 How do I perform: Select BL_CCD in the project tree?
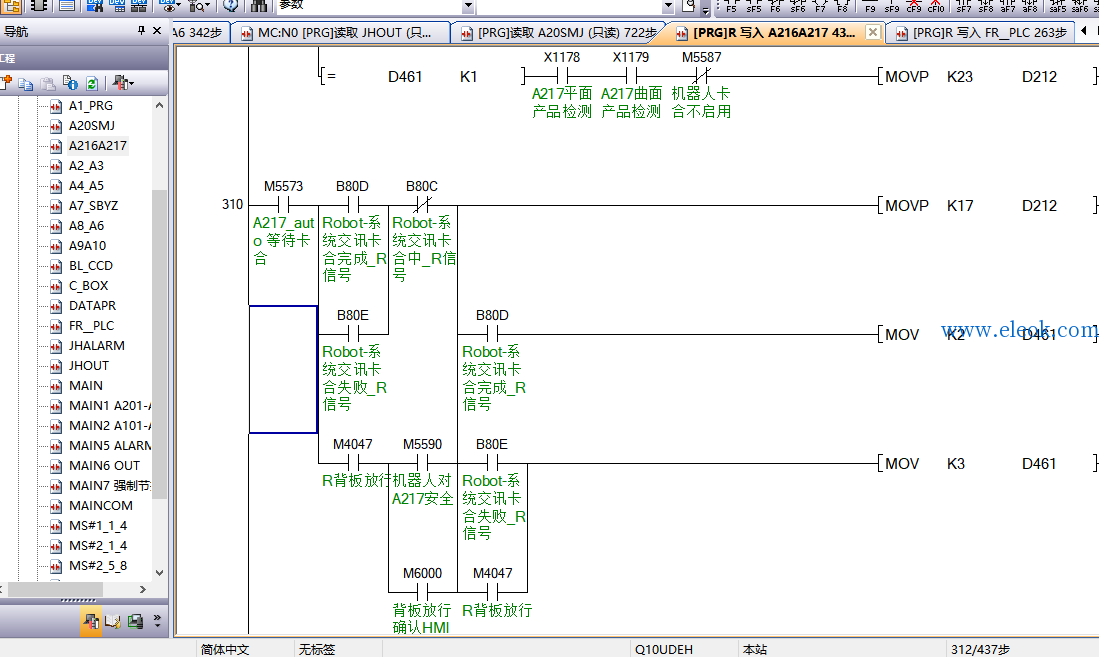[x=90, y=266]
